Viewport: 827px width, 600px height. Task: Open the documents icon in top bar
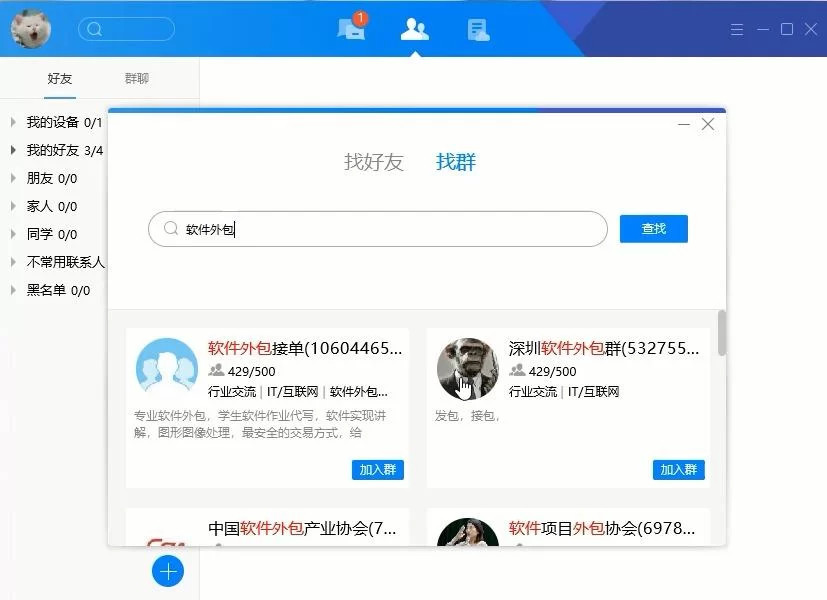click(478, 29)
